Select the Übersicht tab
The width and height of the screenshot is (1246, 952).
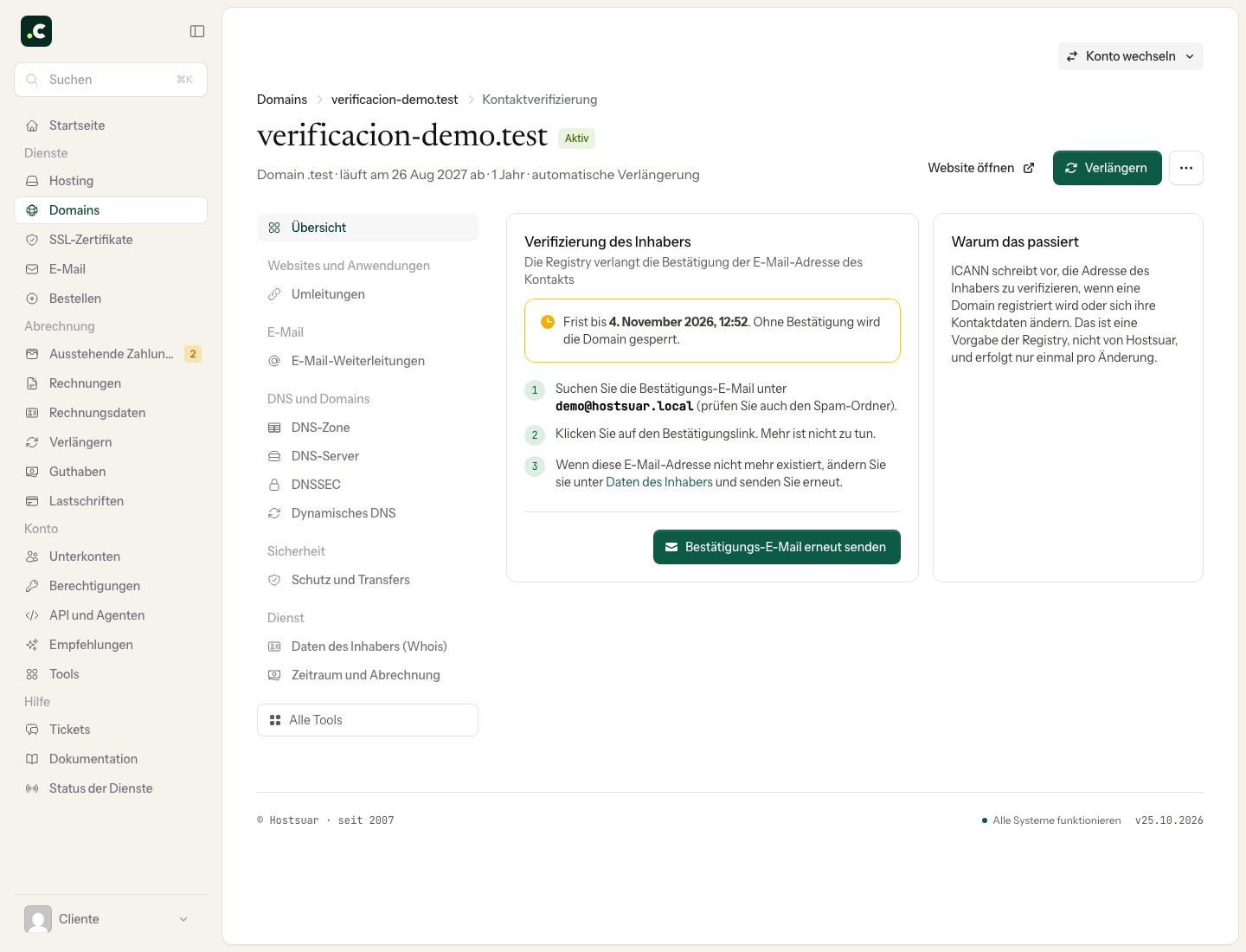point(368,228)
